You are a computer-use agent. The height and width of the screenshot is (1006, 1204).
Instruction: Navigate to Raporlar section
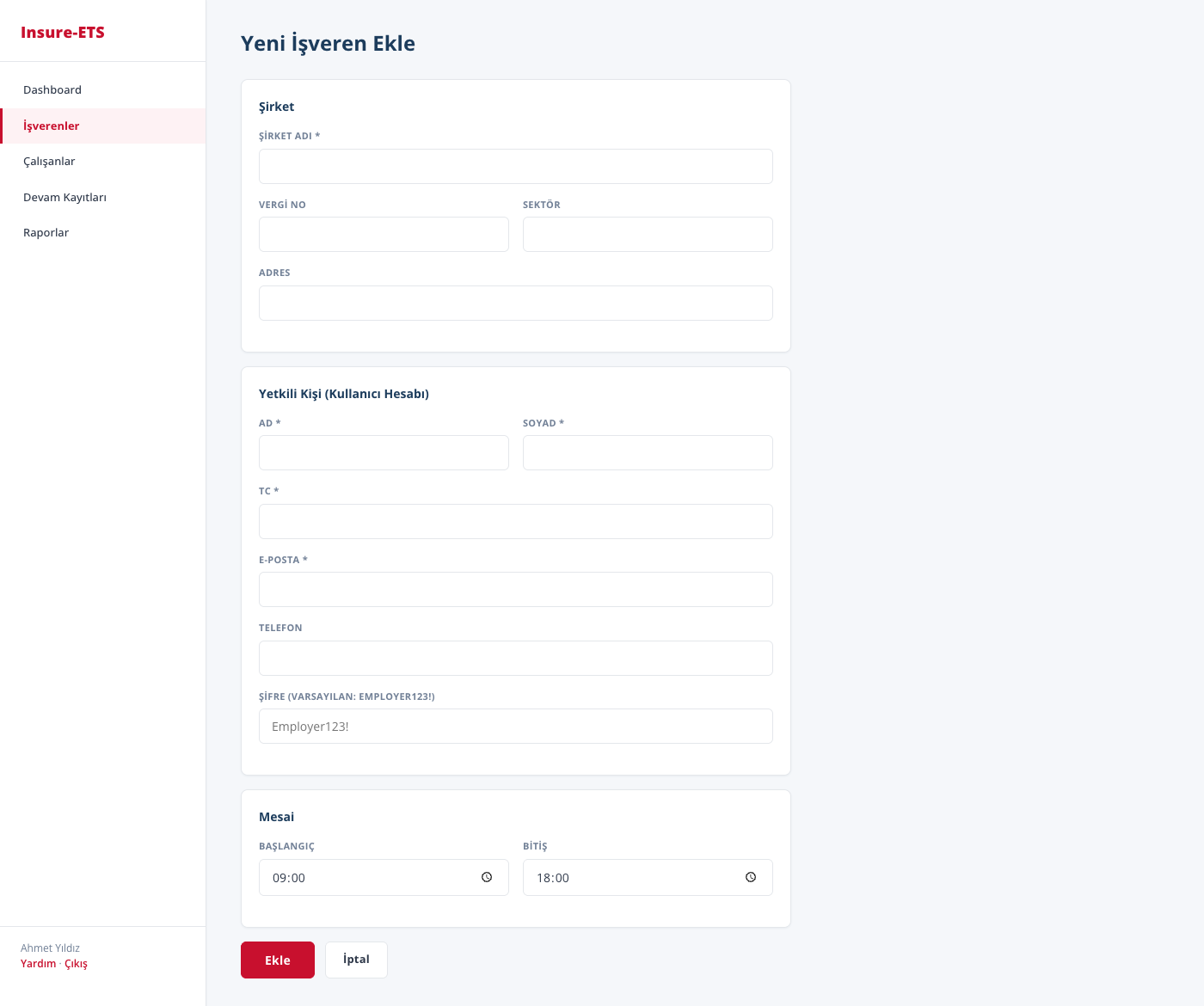(46, 232)
